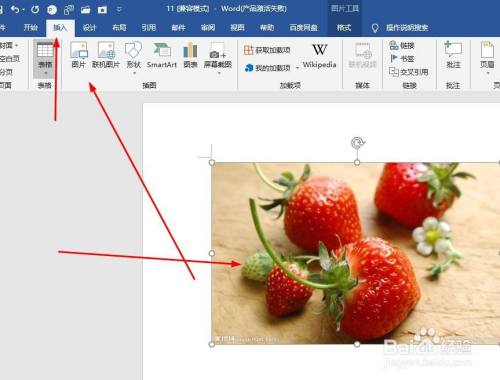This screenshot has height=380, width=500.
Task: Open the 格式 (Format) picture tools tab
Action: [x=344, y=28]
